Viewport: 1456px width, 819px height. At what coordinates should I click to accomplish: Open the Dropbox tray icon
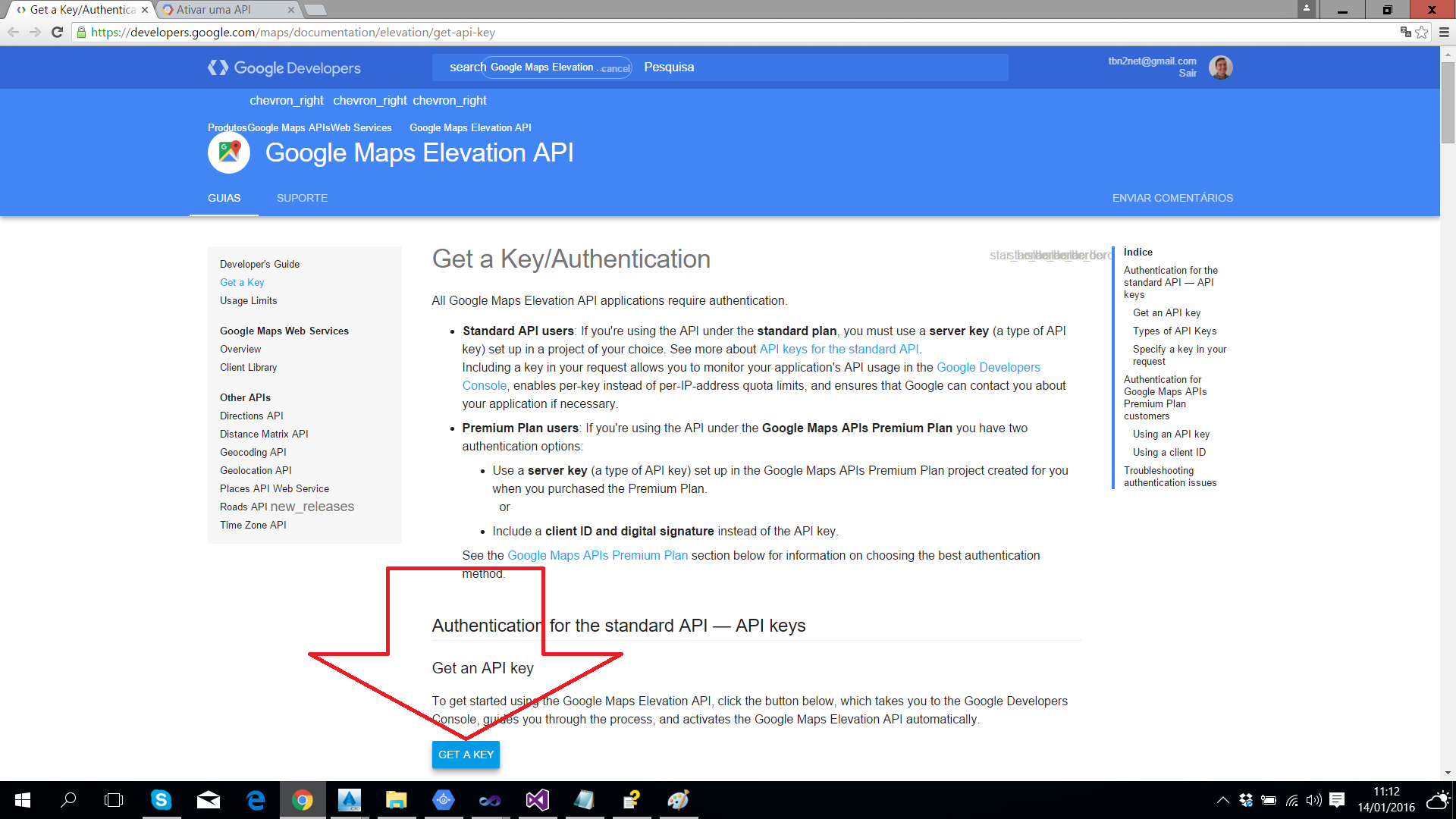tap(1246, 800)
